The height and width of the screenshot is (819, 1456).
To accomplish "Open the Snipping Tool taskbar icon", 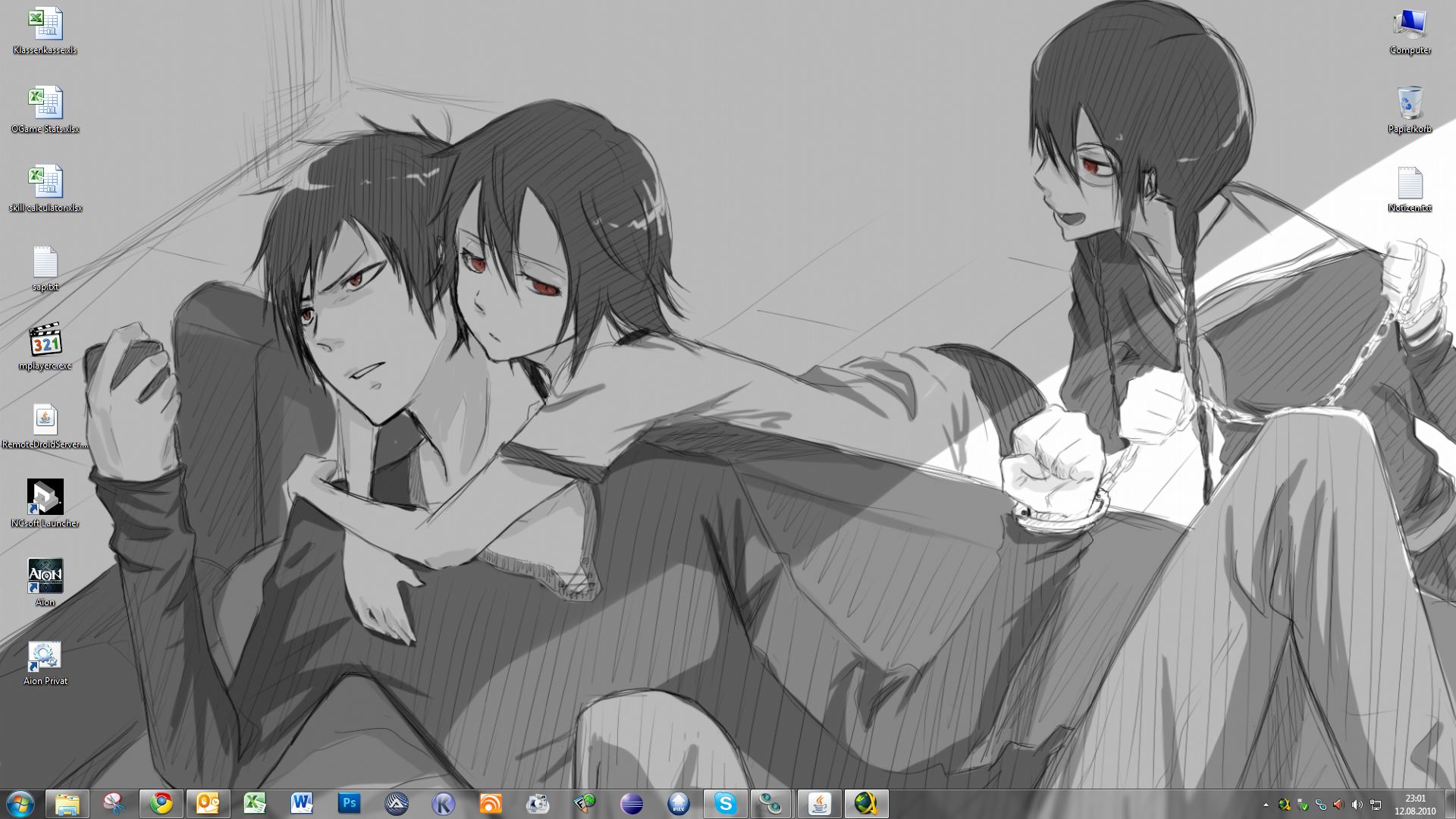I will tap(114, 803).
